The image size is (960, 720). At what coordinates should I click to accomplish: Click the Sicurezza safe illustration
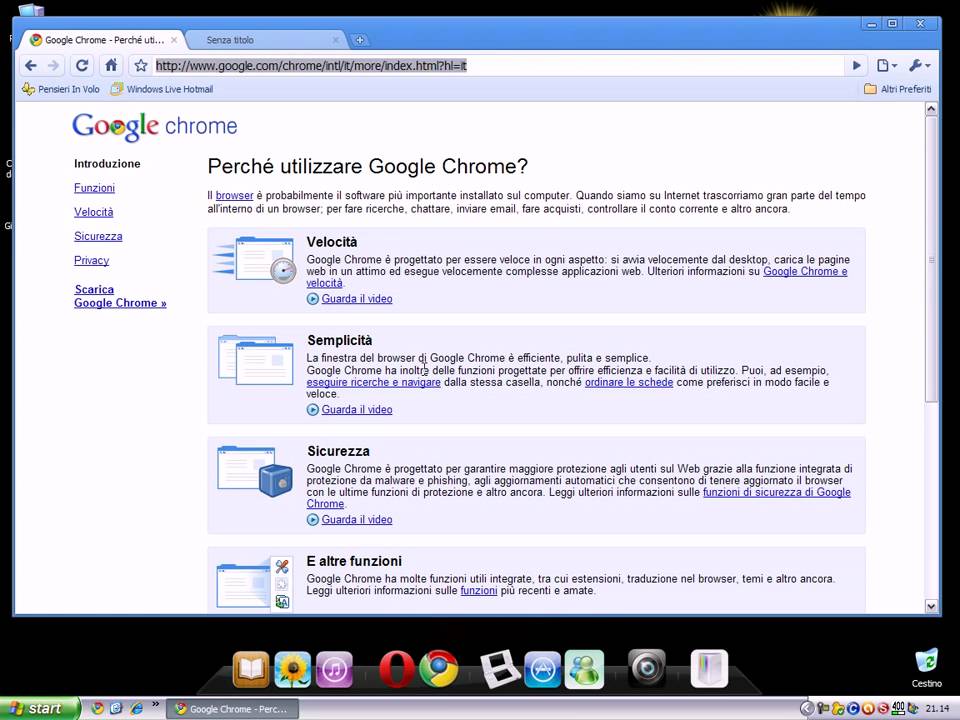click(x=255, y=471)
